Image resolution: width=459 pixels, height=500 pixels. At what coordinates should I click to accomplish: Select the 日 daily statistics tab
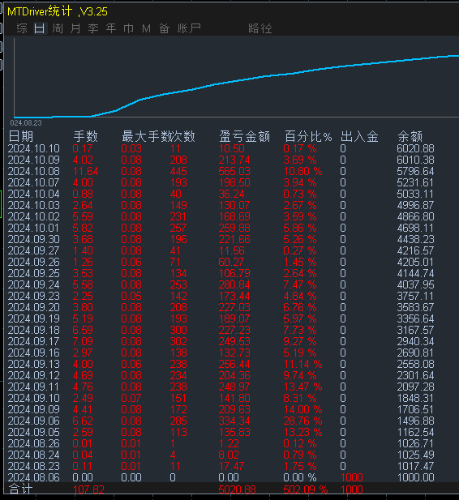(40, 28)
